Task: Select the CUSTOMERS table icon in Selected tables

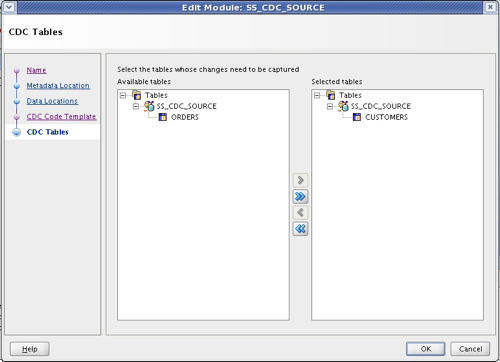Action: (357, 117)
